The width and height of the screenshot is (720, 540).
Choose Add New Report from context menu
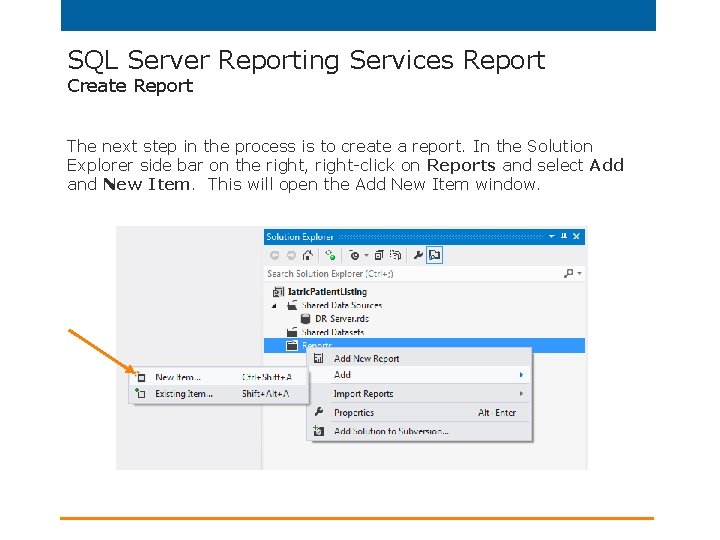click(x=420, y=359)
